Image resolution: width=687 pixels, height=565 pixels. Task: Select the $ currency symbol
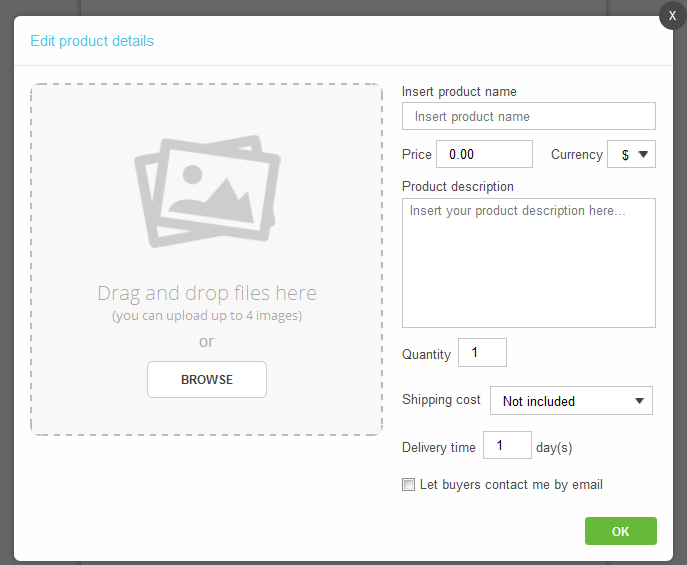click(x=625, y=155)
